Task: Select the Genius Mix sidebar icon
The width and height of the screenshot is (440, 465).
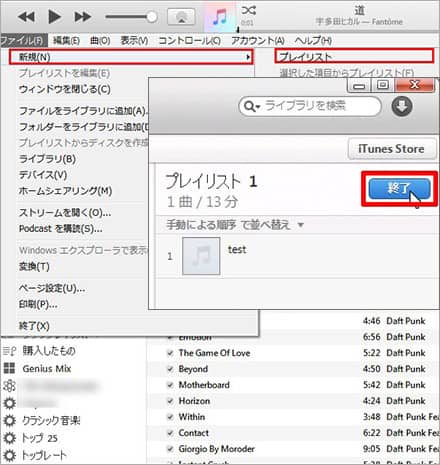Action: click(x=9, y=368)
